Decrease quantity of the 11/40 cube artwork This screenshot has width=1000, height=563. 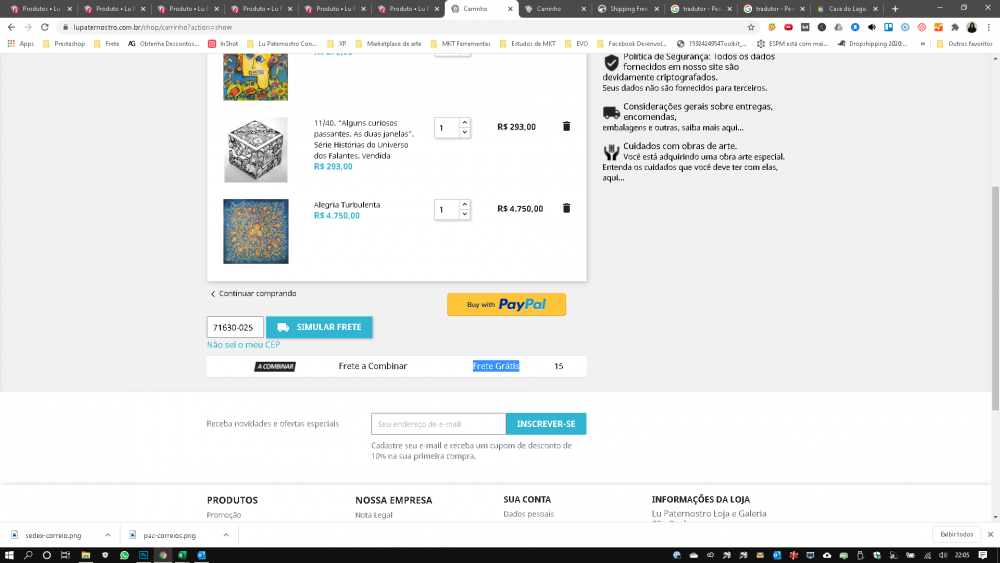tap(464, 132)
